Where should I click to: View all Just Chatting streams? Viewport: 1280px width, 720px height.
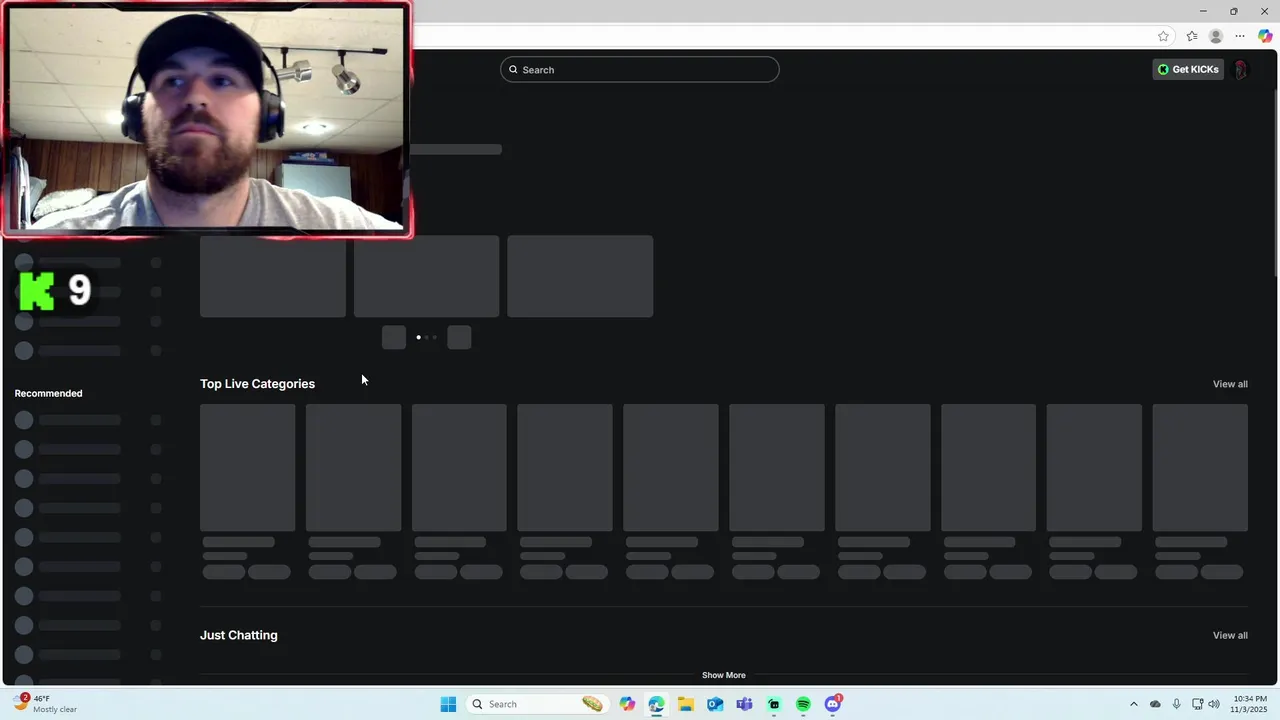pyautogui.click(x=1230, y=635)
